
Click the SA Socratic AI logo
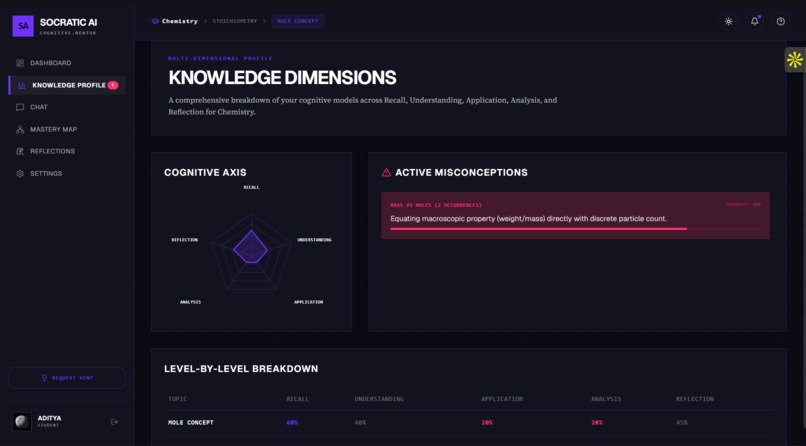coord(23,26)
